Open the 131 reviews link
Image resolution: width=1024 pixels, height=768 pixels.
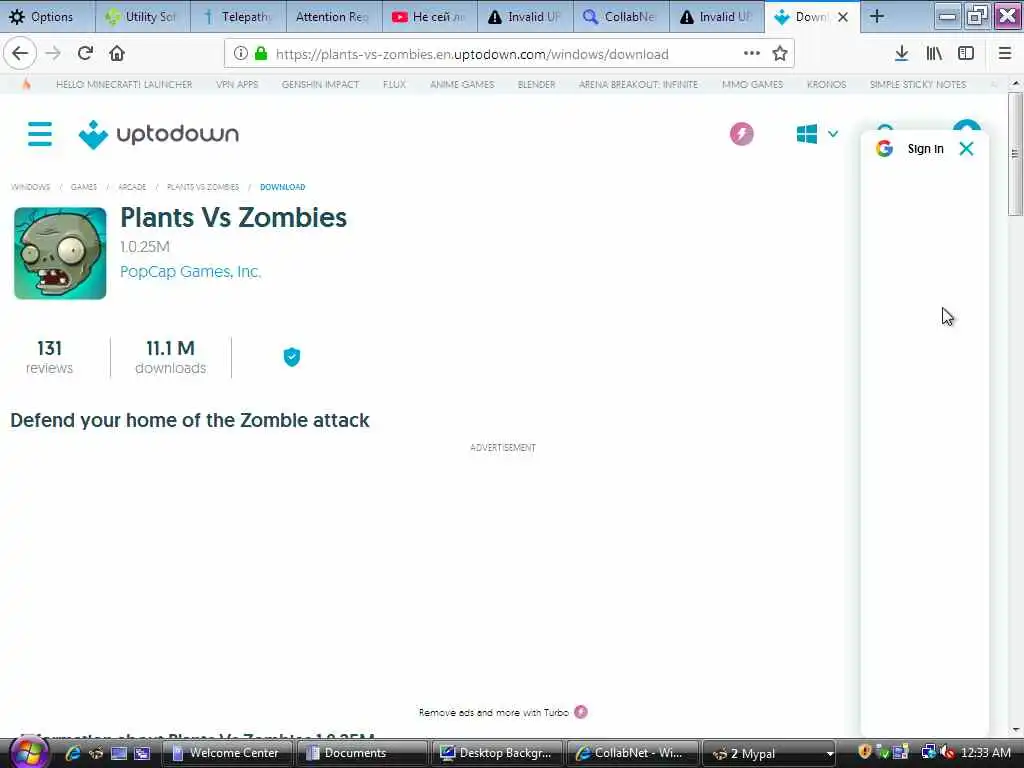pos(50,357)
